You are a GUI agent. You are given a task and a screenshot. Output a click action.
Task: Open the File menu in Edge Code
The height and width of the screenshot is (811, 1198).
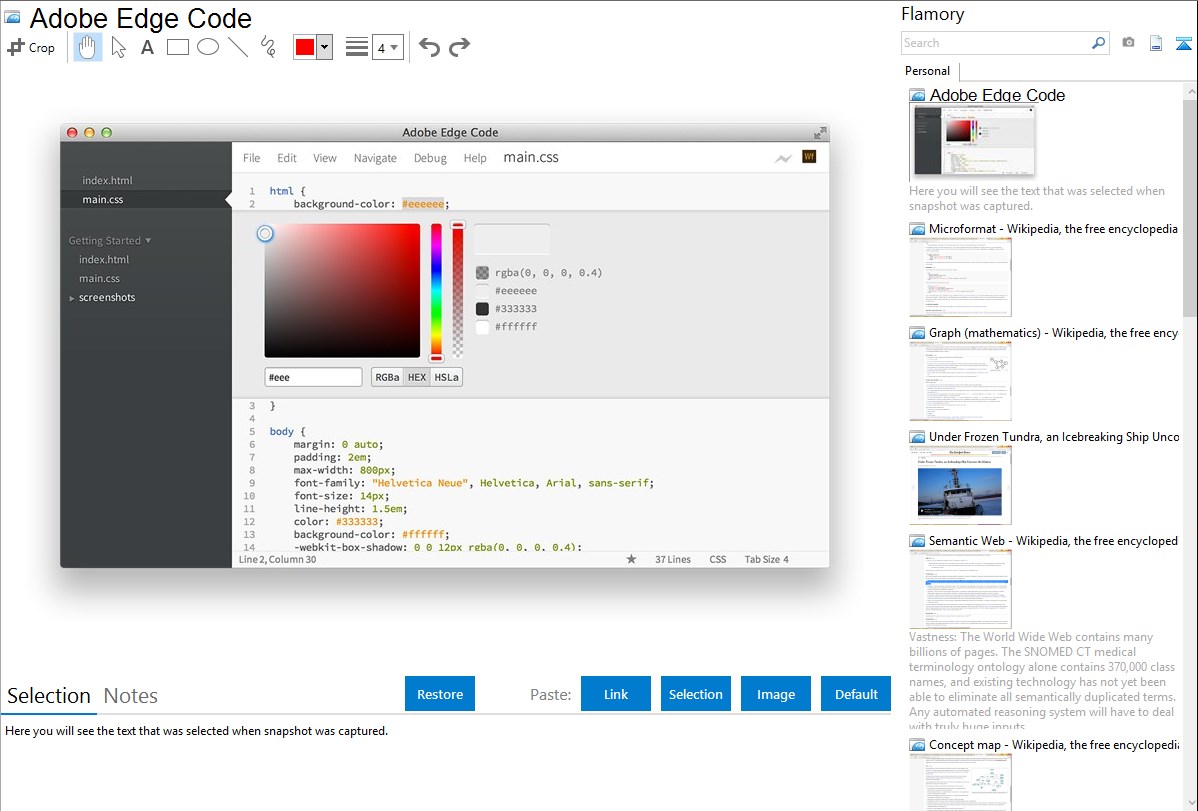(251, 158)
